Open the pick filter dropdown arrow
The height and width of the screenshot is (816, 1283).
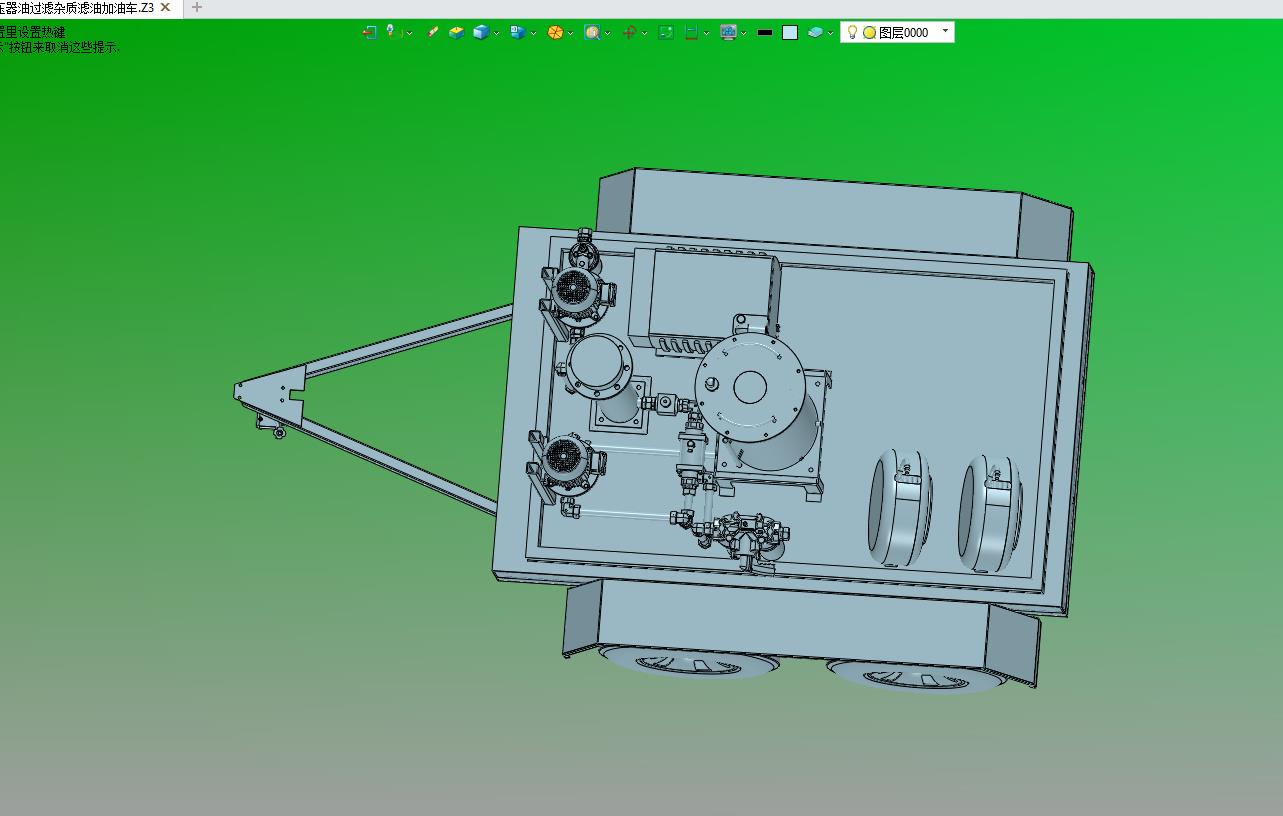coord(410,33)
